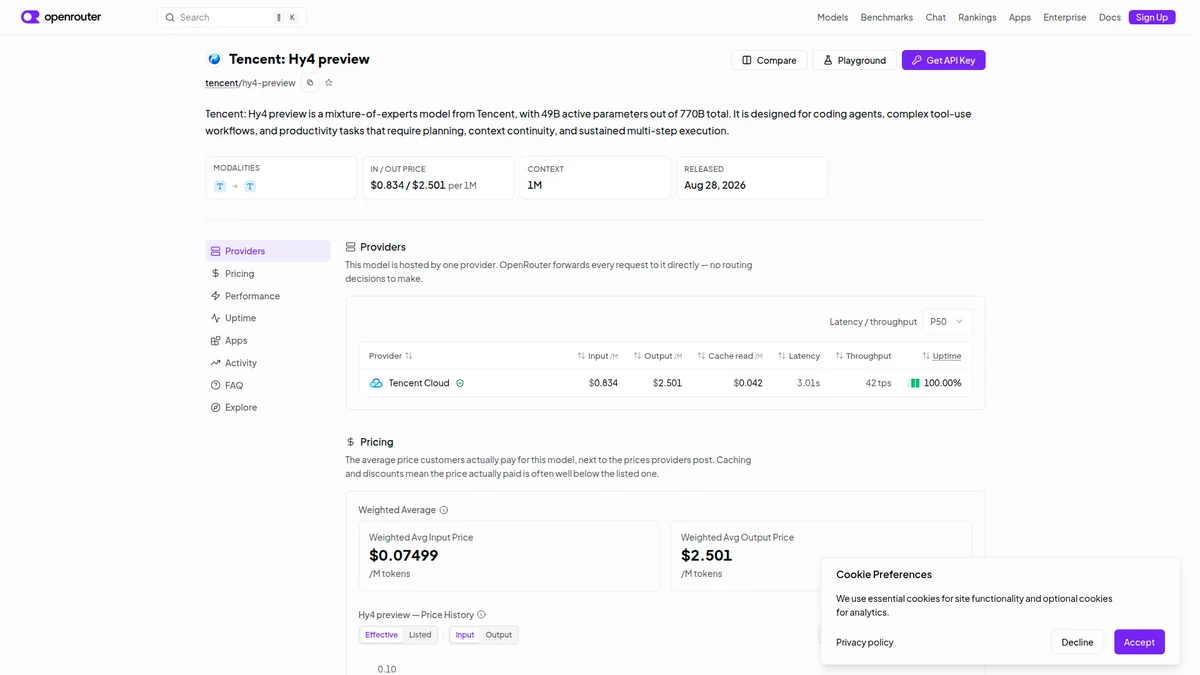Click the Pricing heading dollar icon
1200x675 pixels.
[x=351, y=442]
